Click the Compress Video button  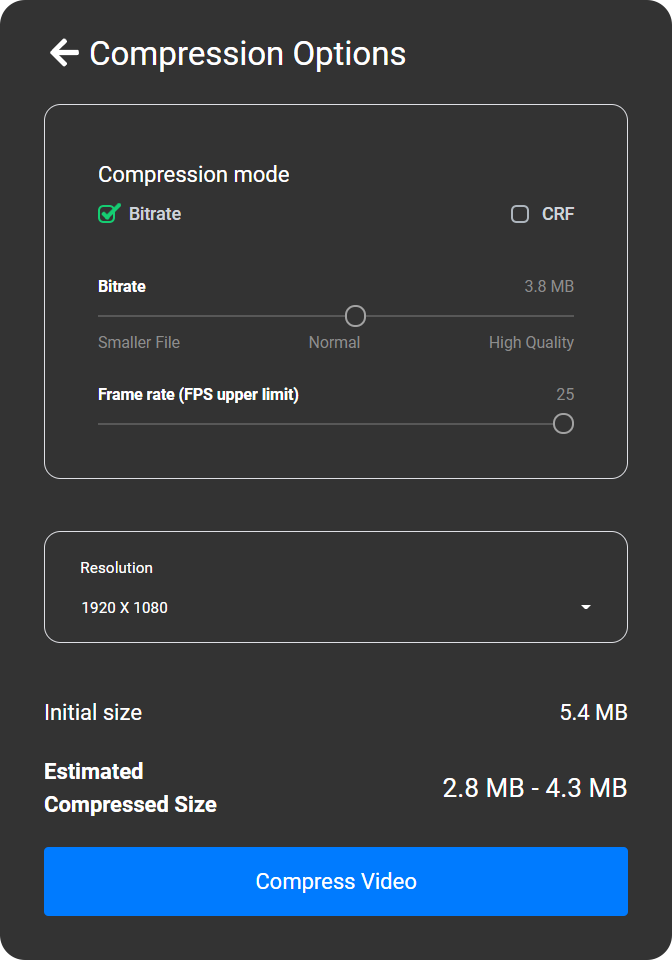tap(336, 882)
